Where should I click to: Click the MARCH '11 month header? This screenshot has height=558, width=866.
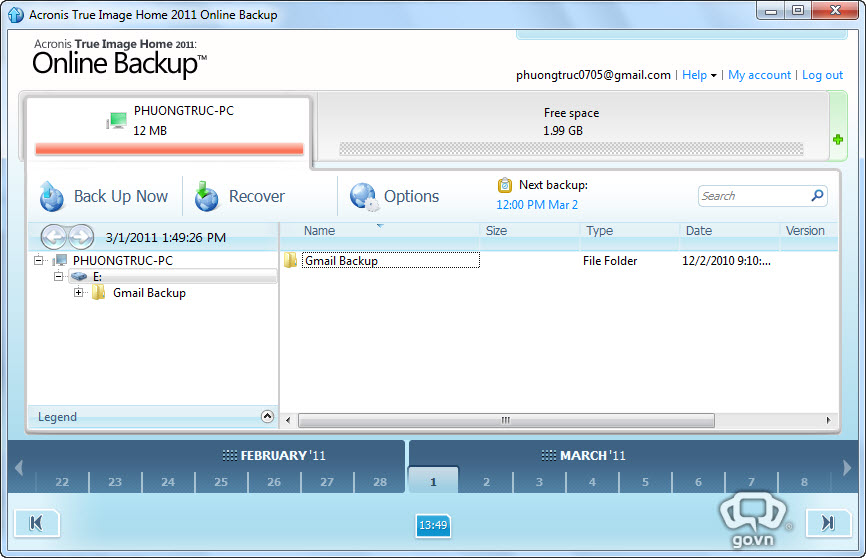click(x=584, y=455)
